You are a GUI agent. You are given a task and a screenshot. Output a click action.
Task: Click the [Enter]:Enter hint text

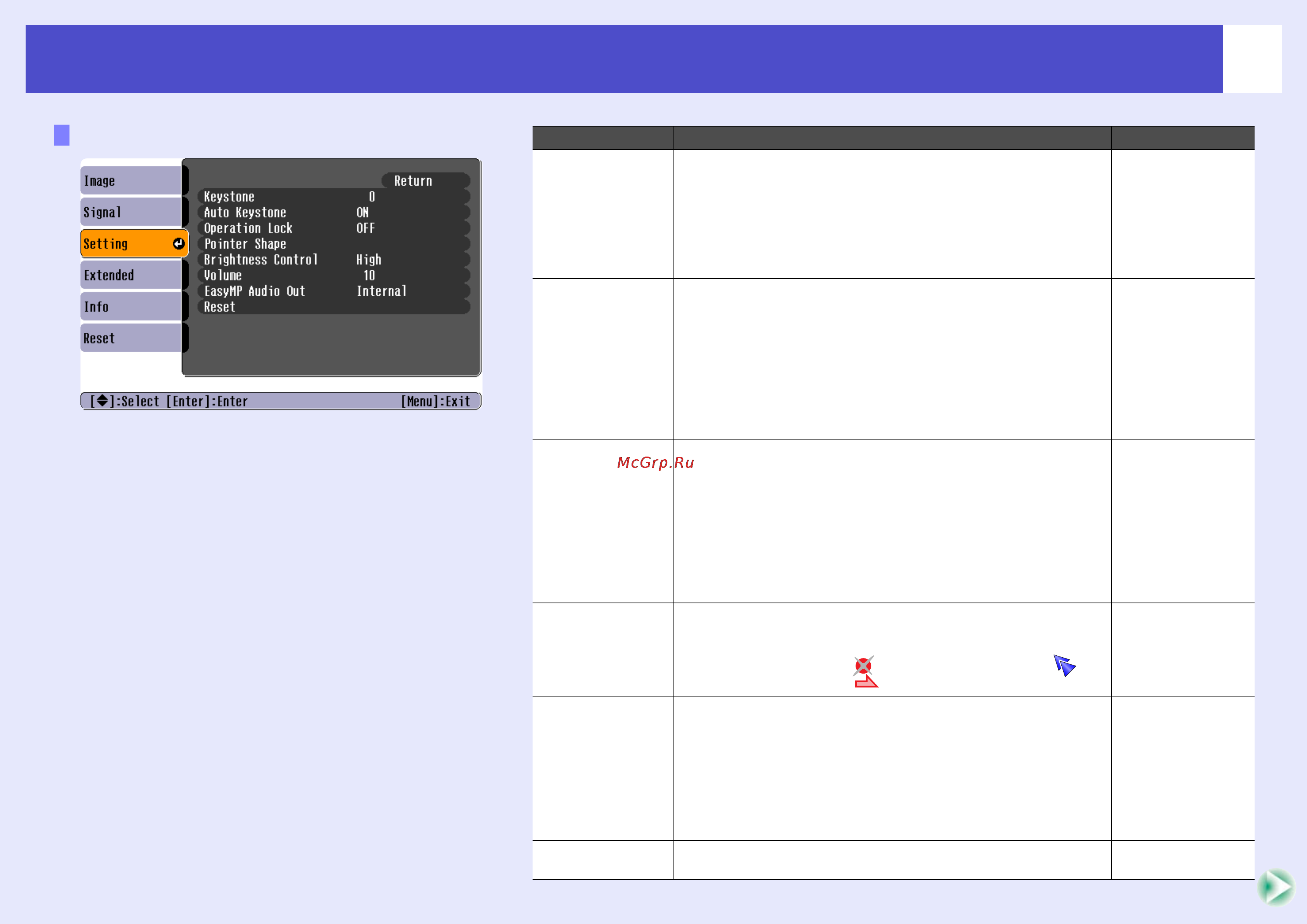[x=207, y=401]
